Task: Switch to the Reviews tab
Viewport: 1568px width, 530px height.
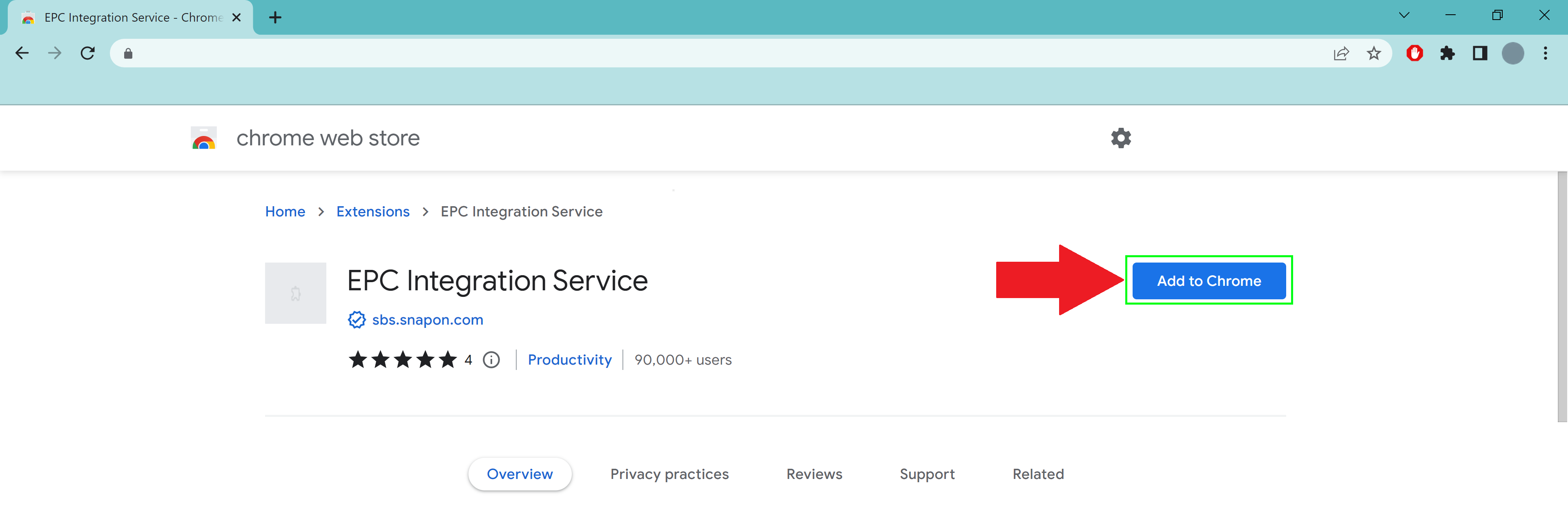Action: (x=814, y=474)
